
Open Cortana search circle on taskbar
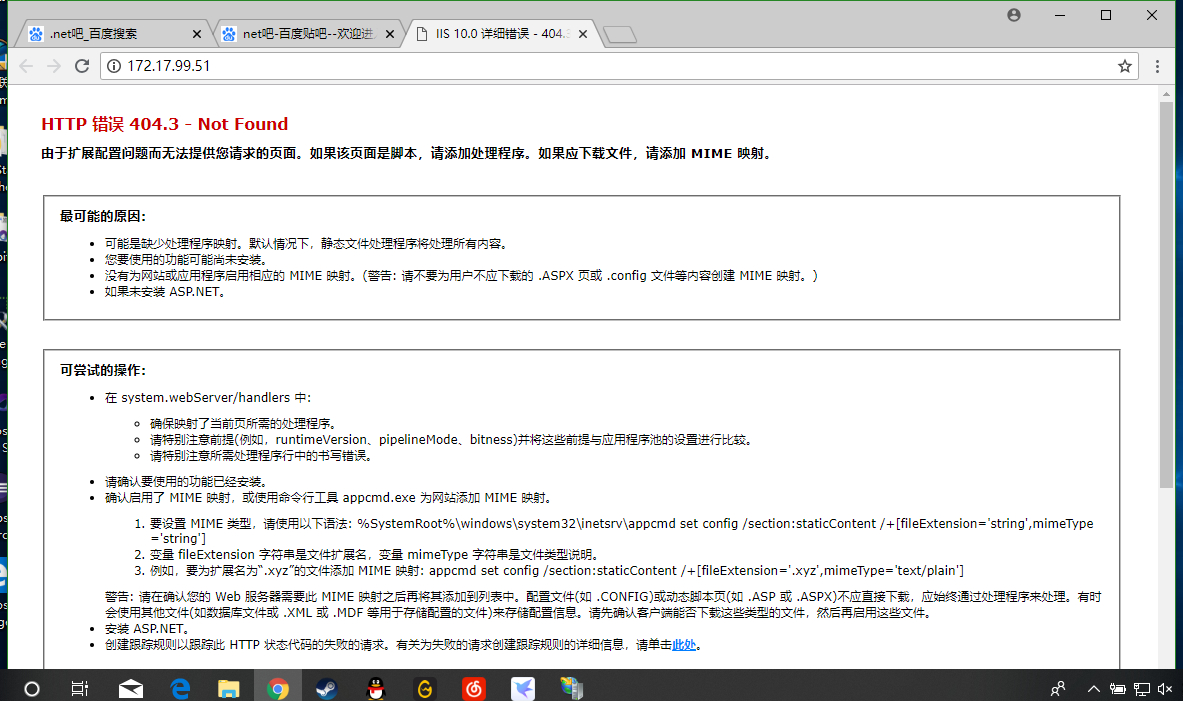[x=32, y=688]
